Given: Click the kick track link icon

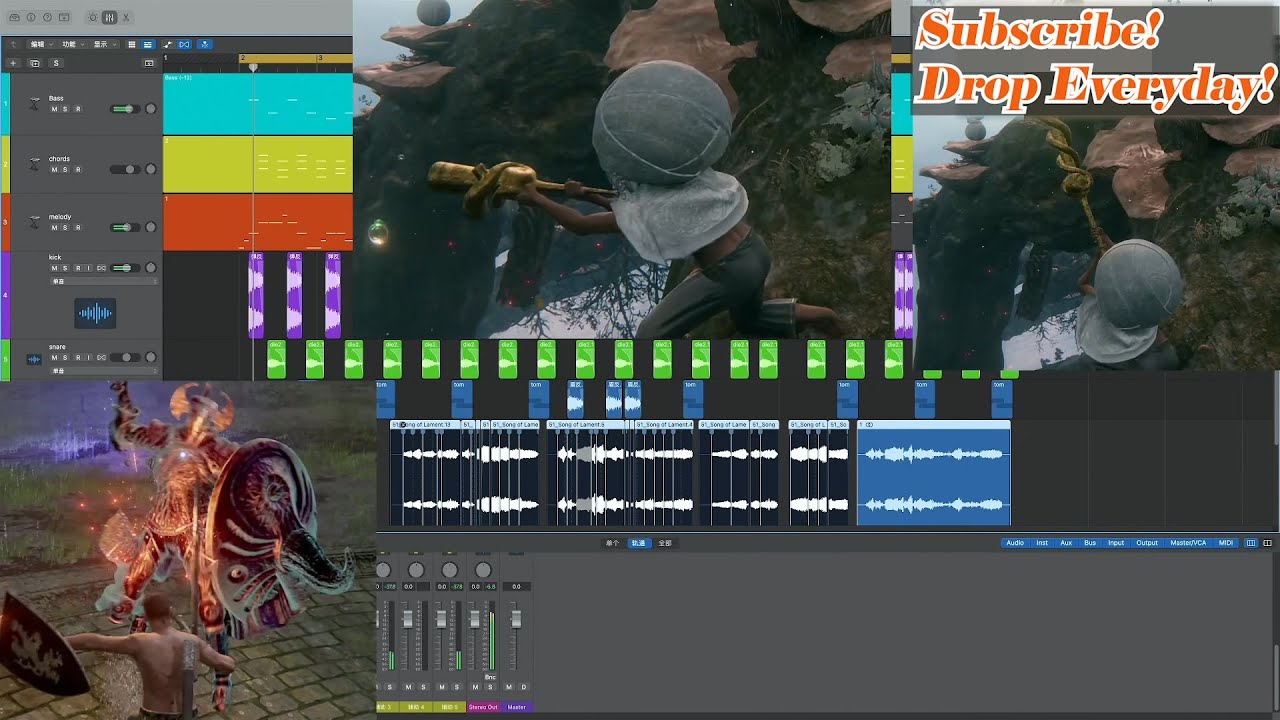Looking at the screenshot, I should tap(101, 268).
